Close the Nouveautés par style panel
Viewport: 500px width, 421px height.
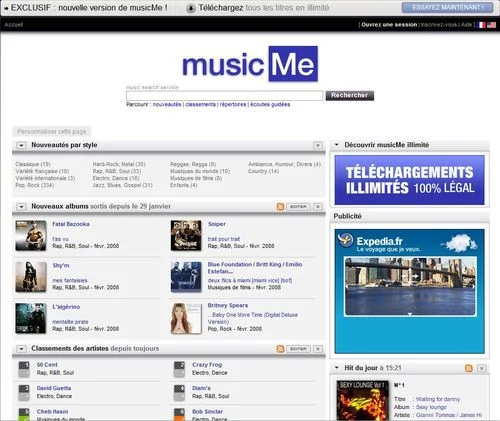318,145
